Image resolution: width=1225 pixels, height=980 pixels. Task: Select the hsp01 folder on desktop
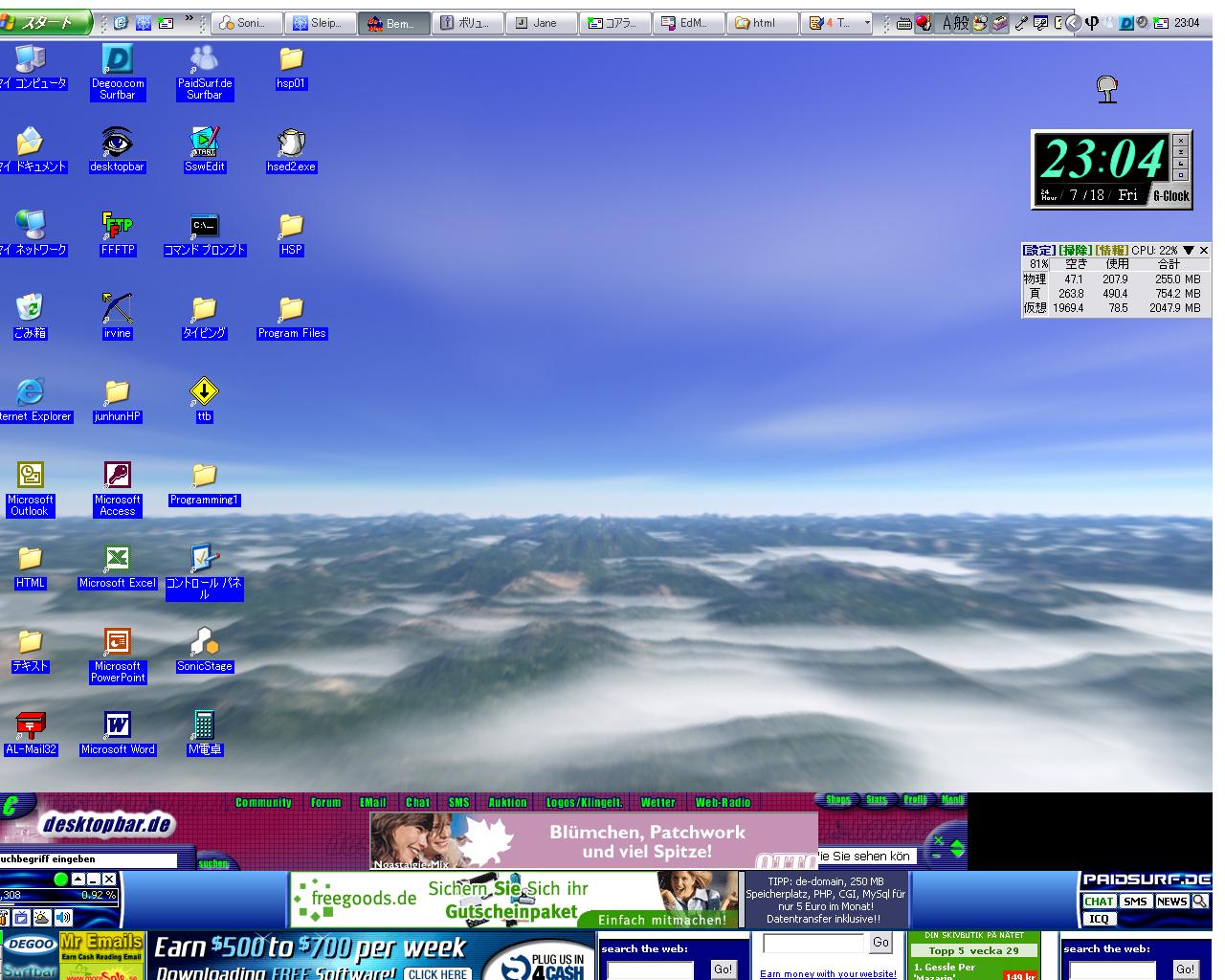click(x=291, y=66)
